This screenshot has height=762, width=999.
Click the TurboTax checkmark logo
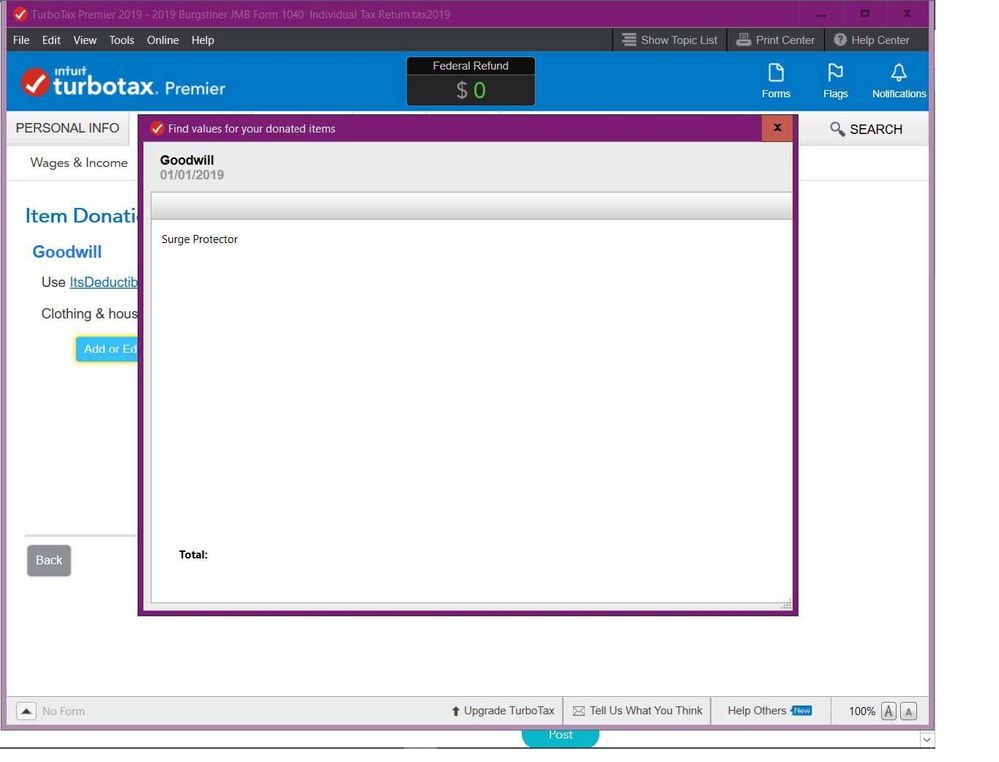35,83
